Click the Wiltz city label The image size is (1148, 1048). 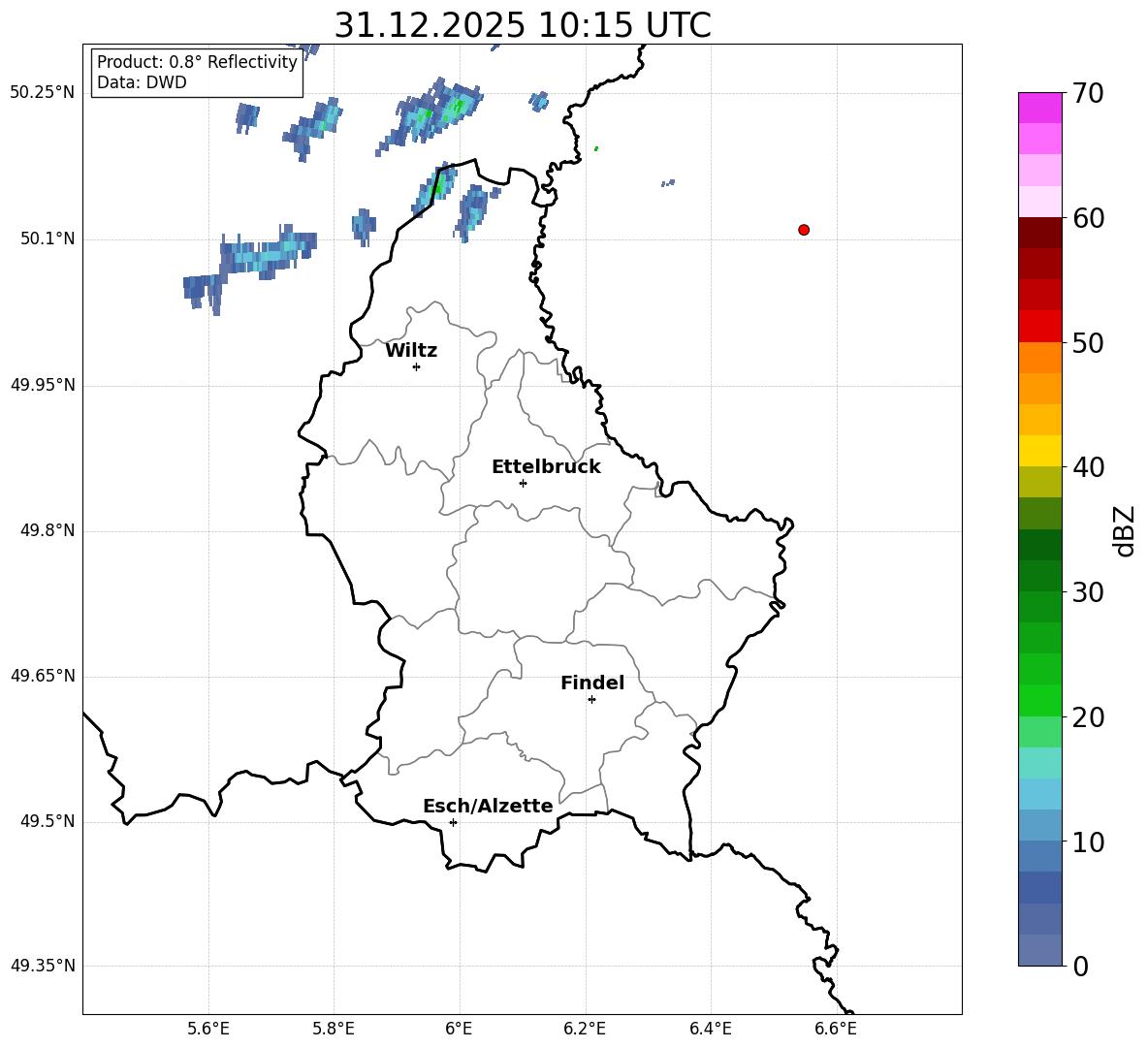411,351
